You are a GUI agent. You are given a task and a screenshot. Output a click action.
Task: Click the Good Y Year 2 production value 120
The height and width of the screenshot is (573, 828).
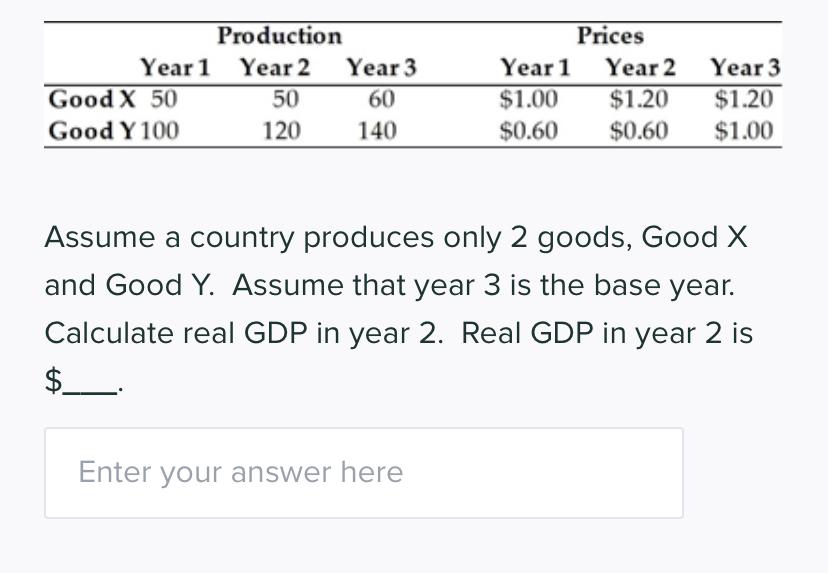(x=281, y=130)
